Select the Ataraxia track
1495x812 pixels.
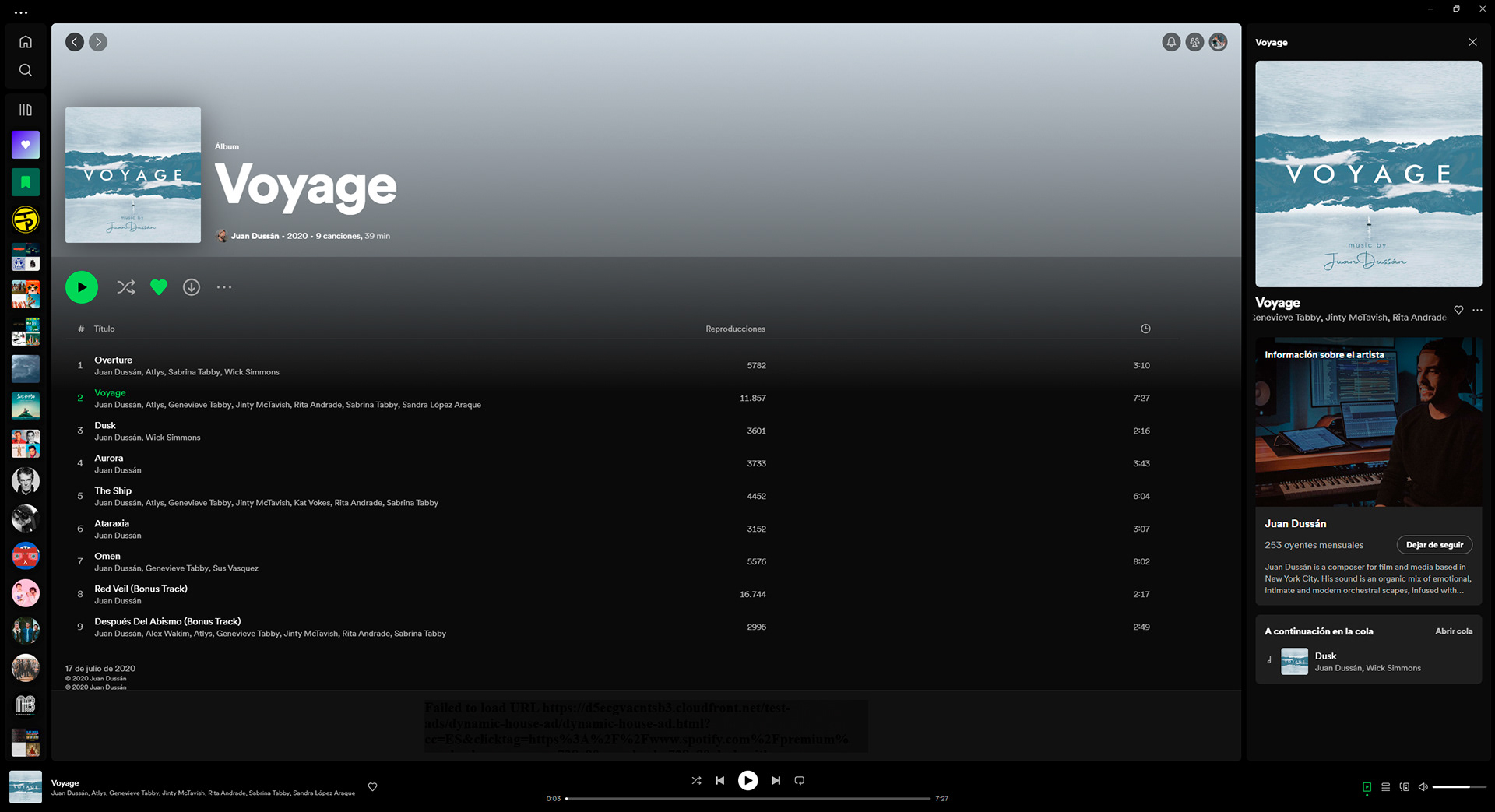[621, 529]
